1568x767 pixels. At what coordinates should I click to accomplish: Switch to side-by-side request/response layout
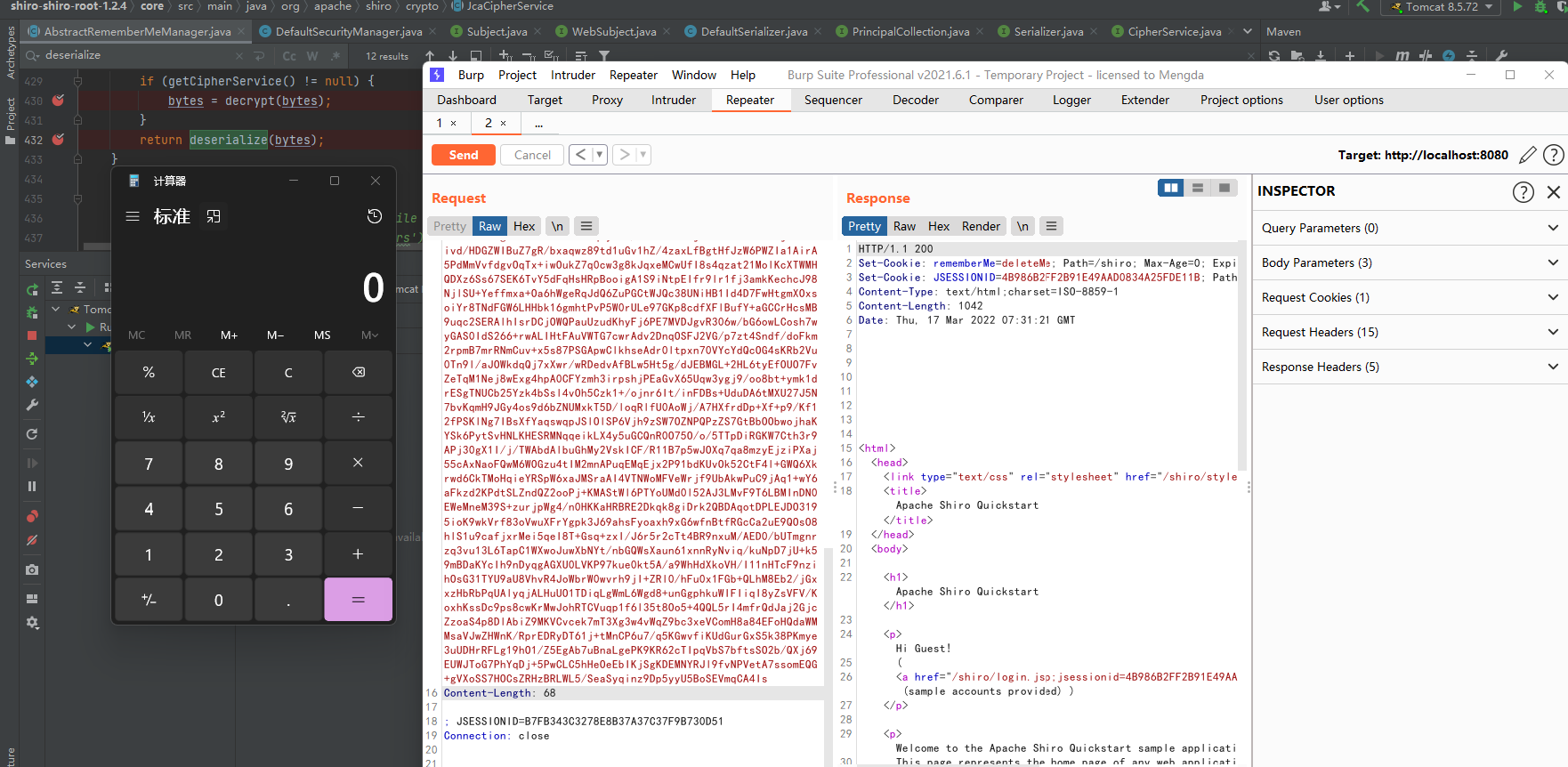tap(1170, 188)
